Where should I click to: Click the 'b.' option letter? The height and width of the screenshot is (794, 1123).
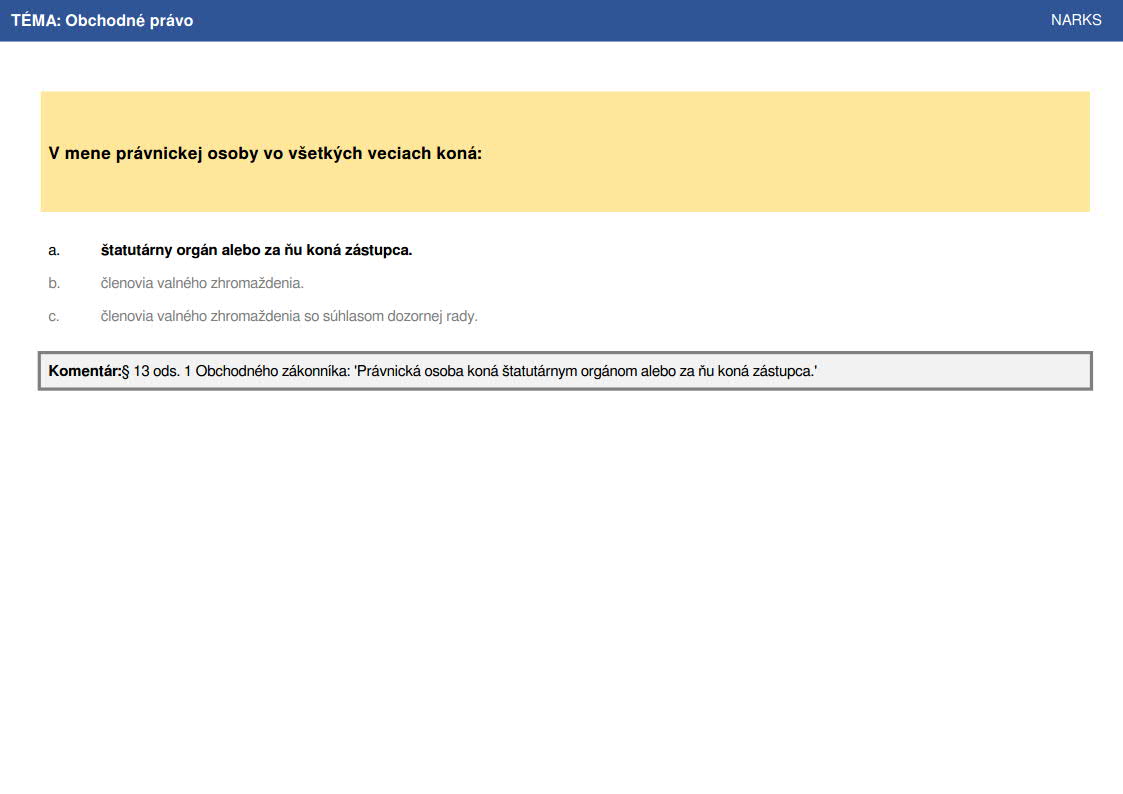point(54,284)
